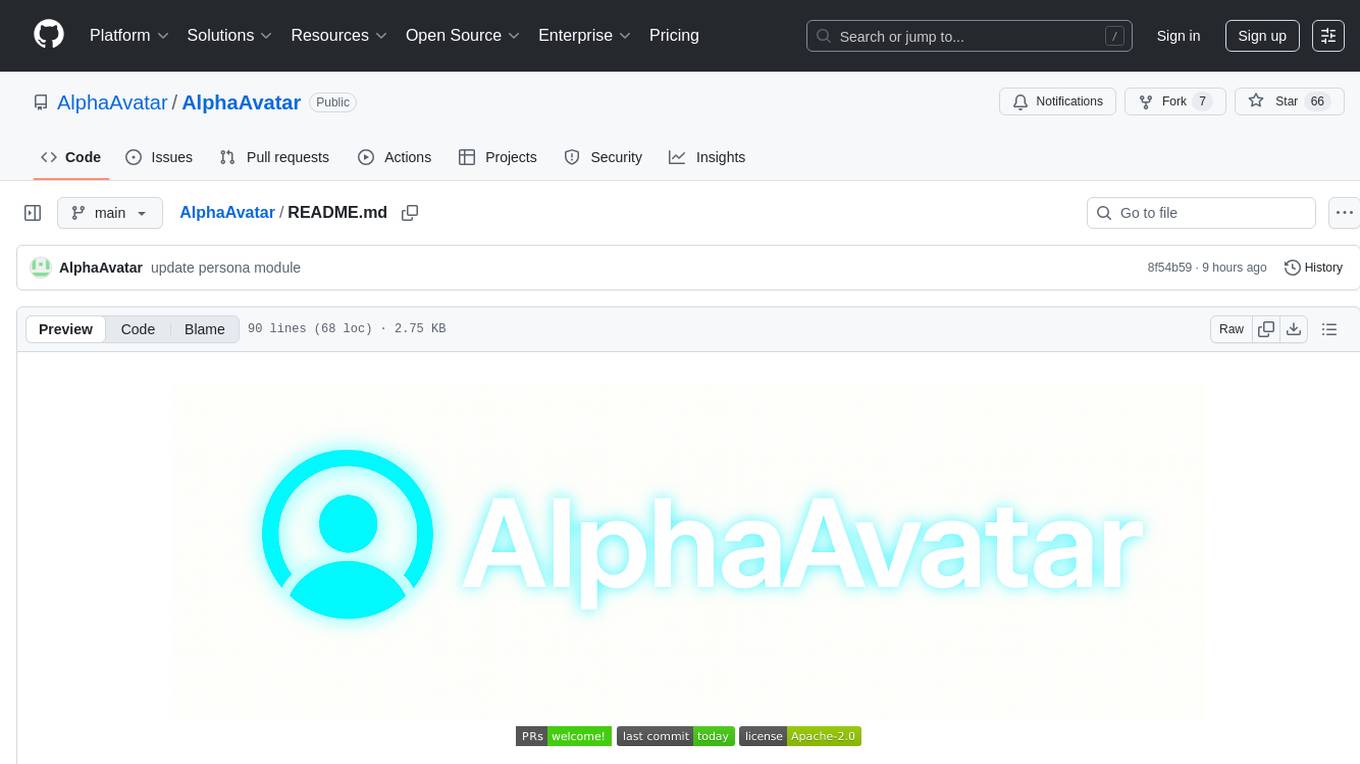Open the Raw file view

[x=1231, y=329]
